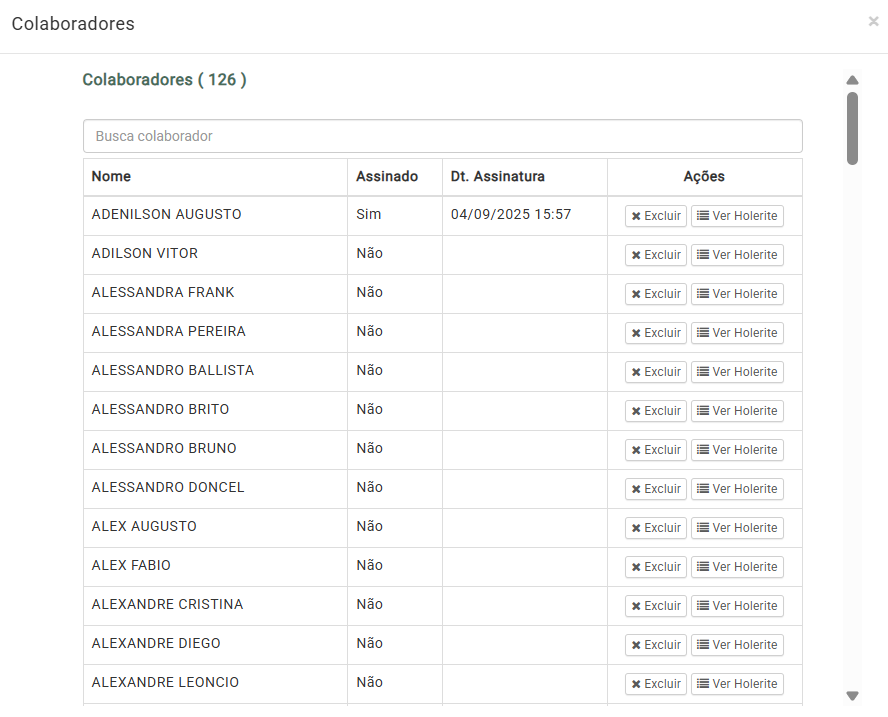This screenshot has width=888, height=717.
Task: View holerite for ALEXANDRE LEONCIO
Action: 737,684
